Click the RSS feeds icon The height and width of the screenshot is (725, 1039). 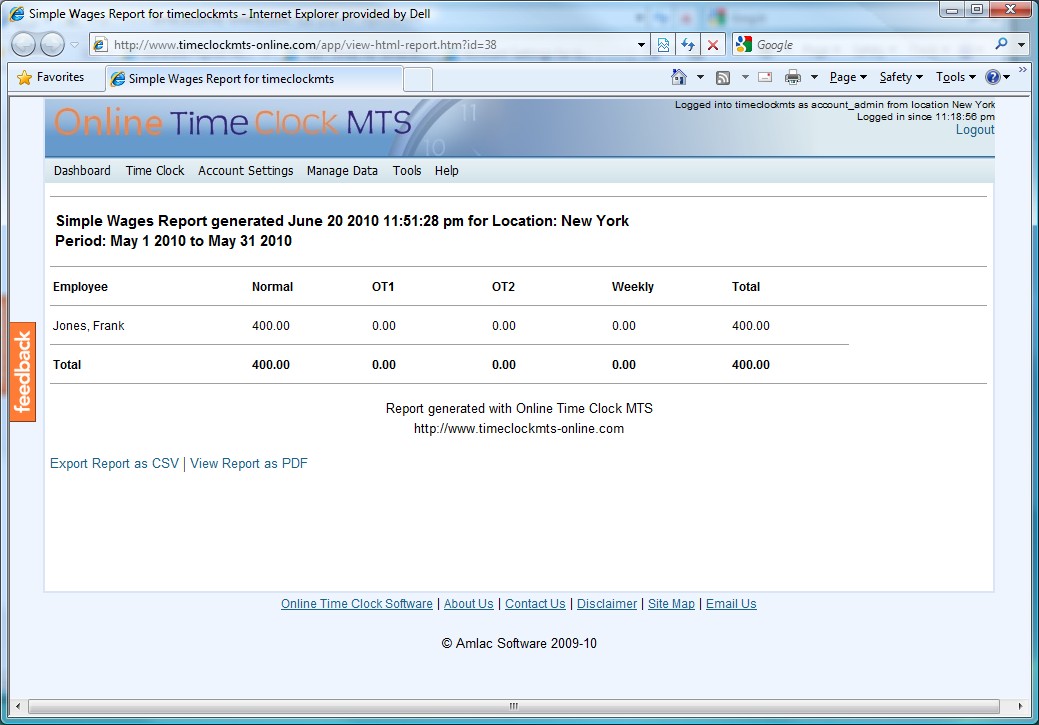[723, 78]
